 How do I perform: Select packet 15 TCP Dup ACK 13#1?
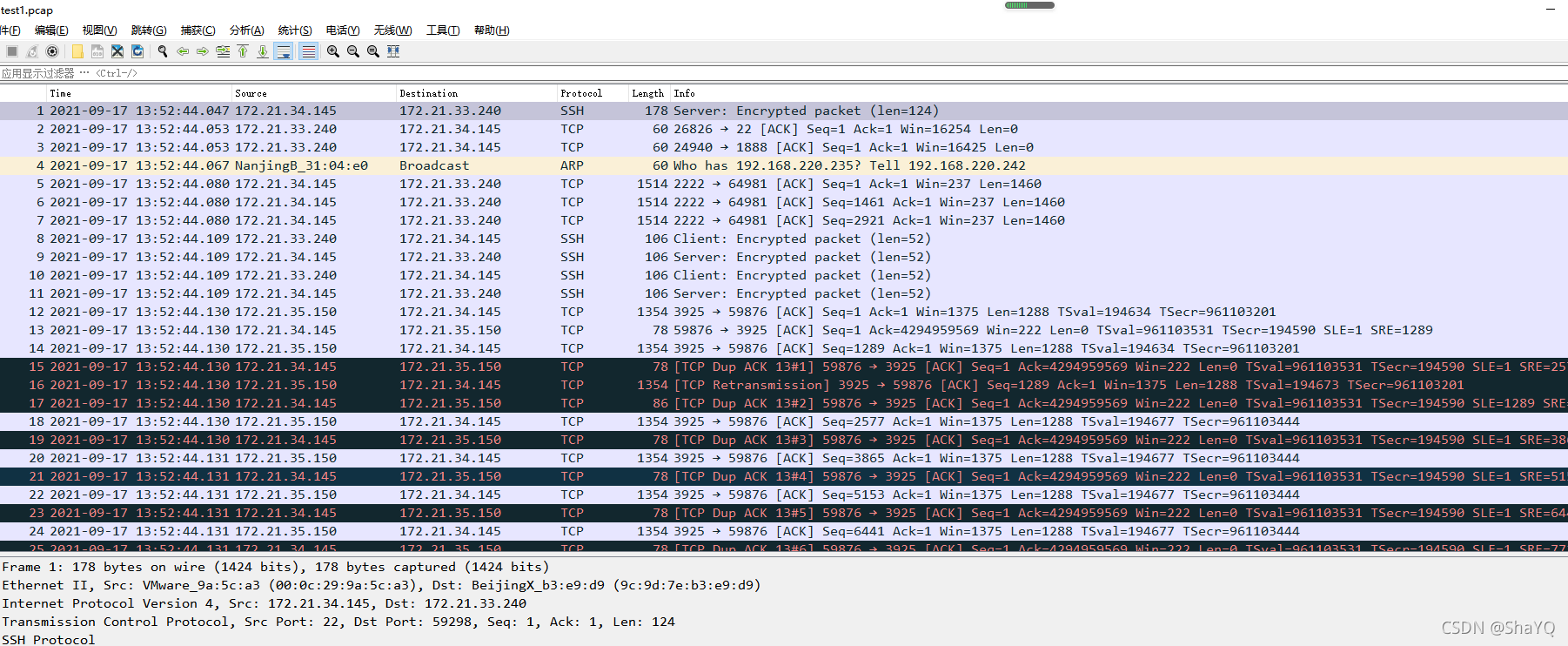coord(784,367)
